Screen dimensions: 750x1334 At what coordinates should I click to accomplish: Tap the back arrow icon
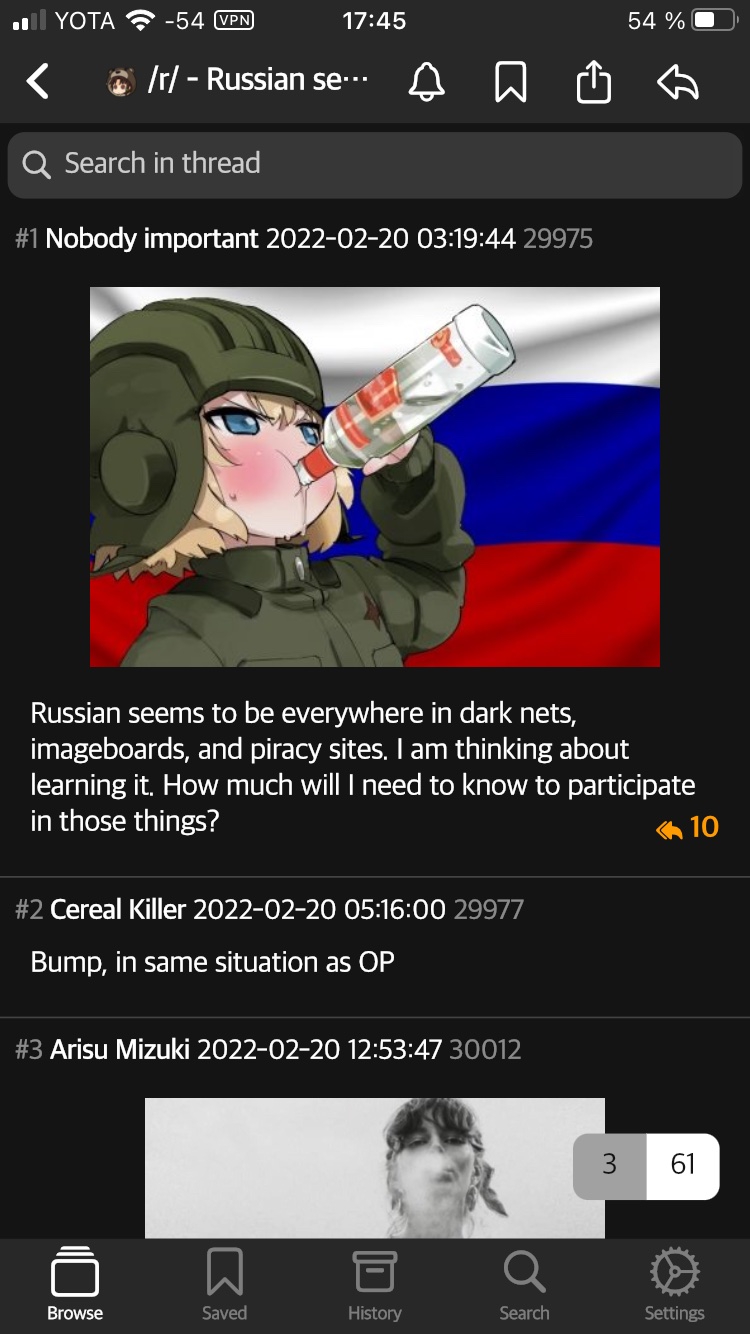38,81
